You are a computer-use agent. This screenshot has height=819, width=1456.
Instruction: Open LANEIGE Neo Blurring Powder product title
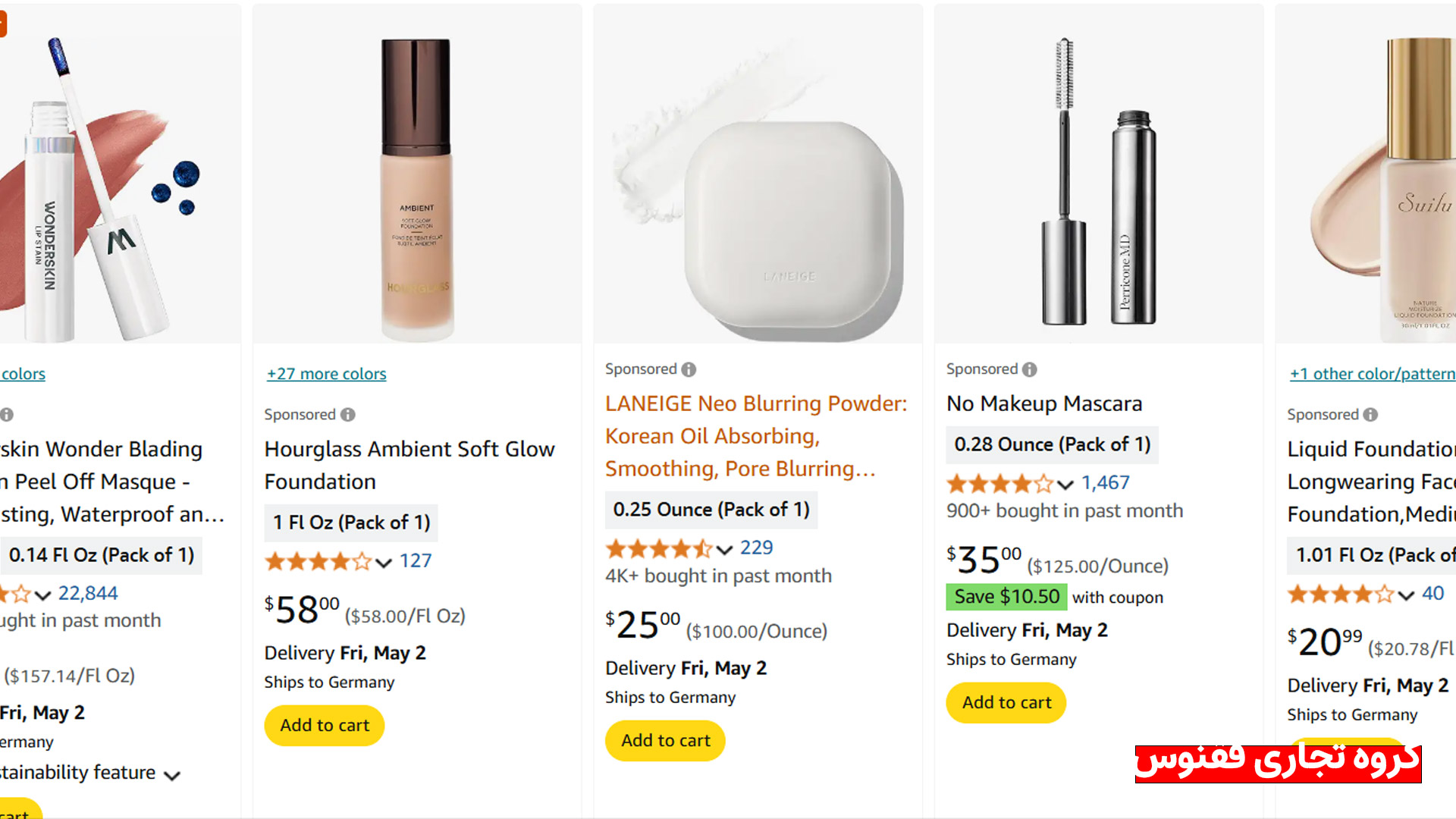(755, 436)
